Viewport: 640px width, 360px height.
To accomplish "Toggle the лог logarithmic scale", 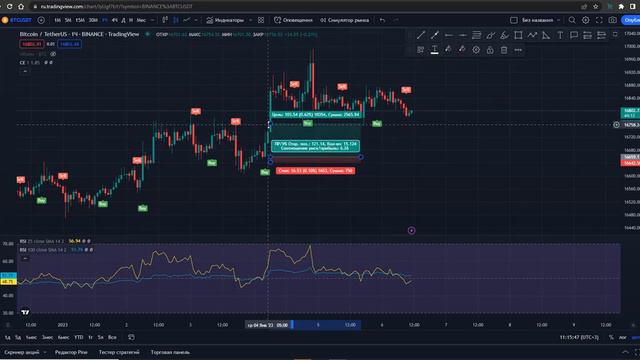I will [622, 337].
